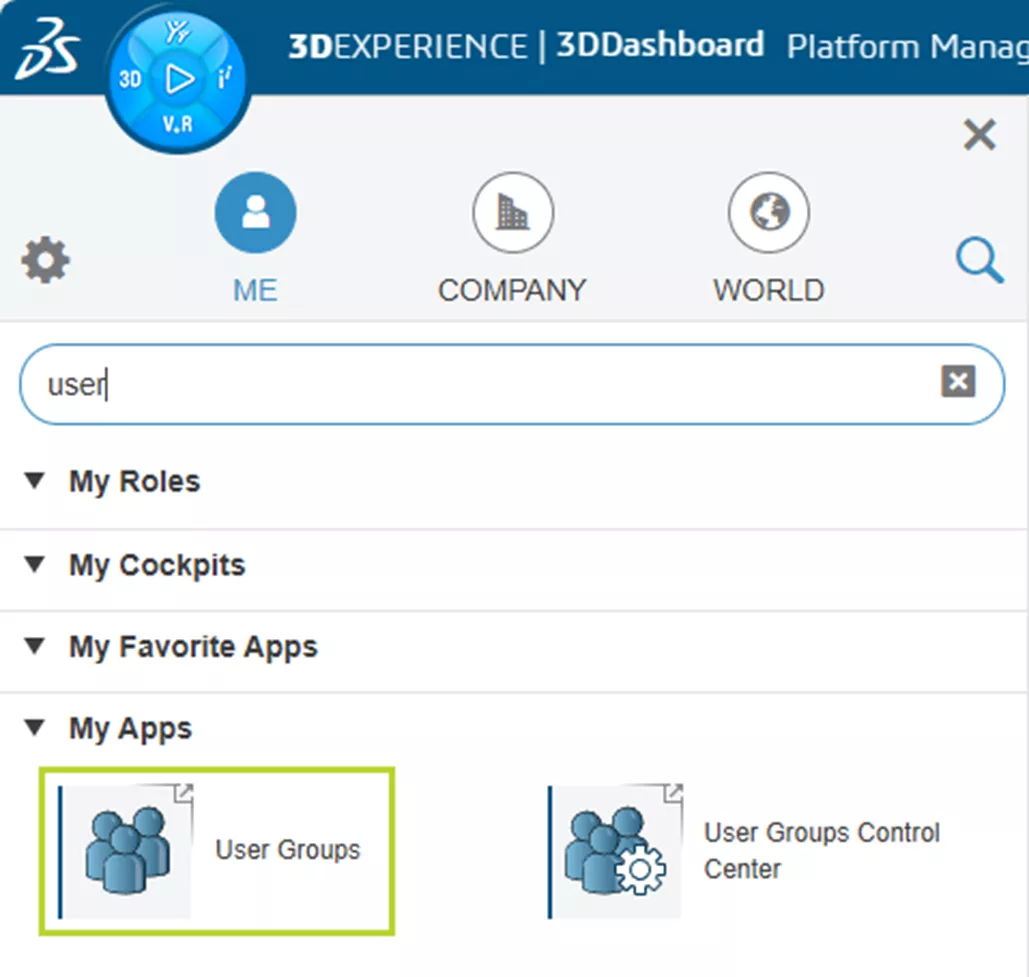Switch to the ME tab

pyautogui.click(x=255, y=238)
